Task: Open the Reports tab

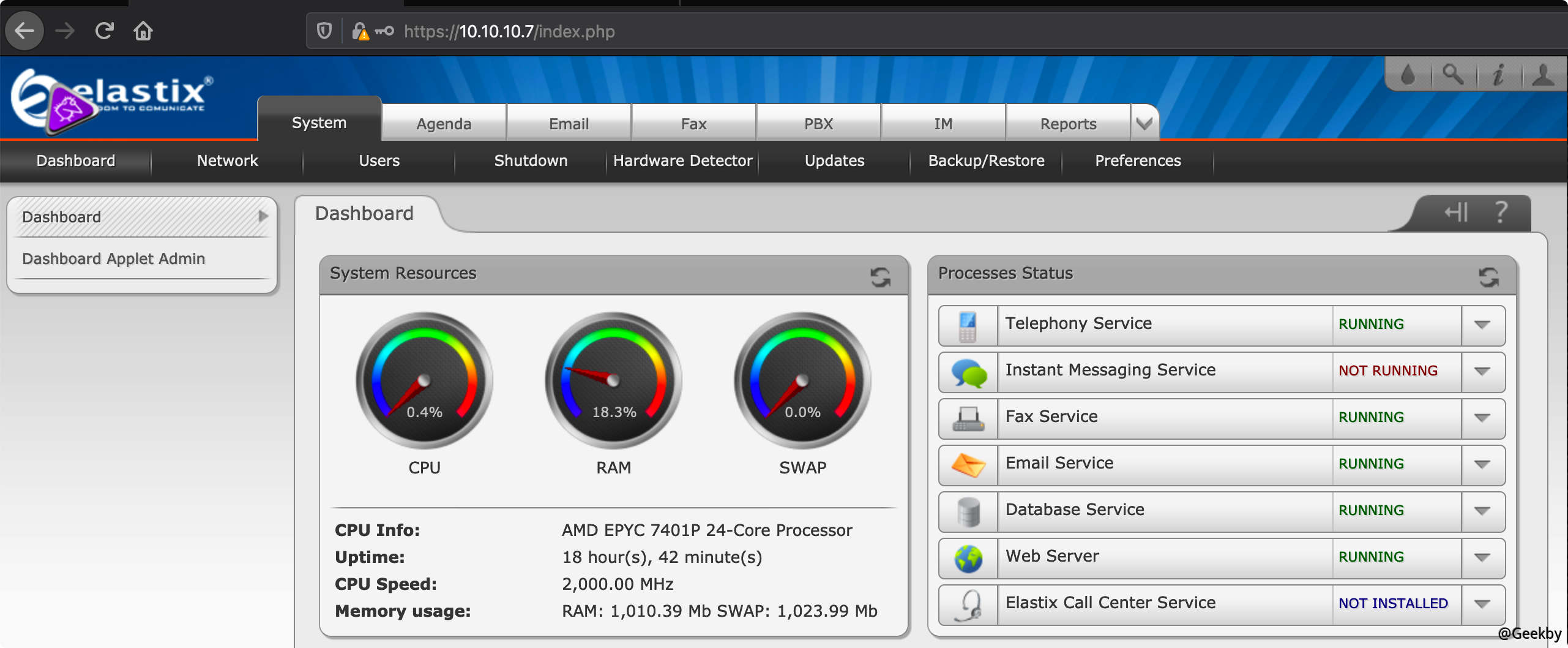Action: 1068,124
